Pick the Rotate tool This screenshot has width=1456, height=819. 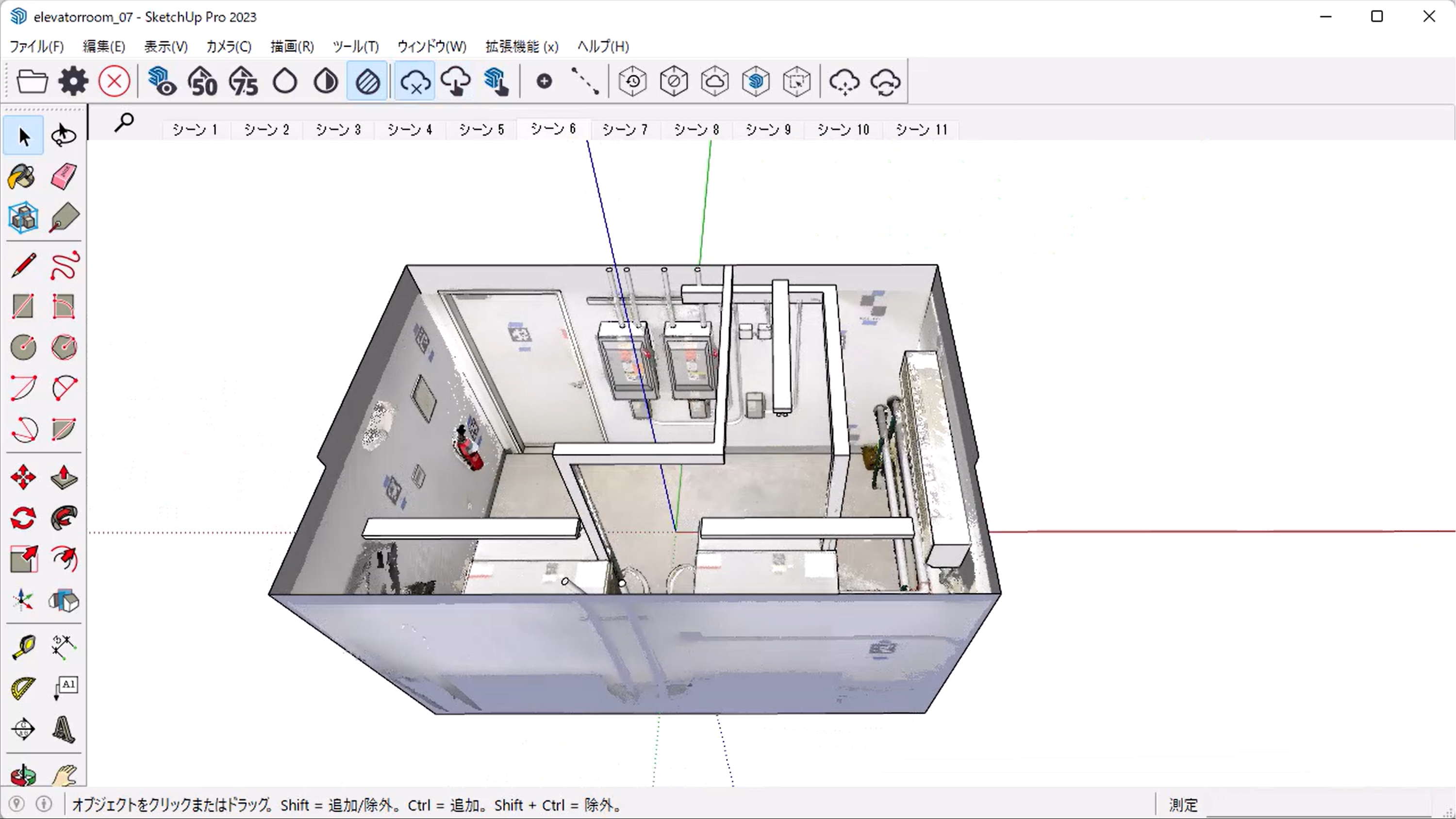(x=23, y=518)
